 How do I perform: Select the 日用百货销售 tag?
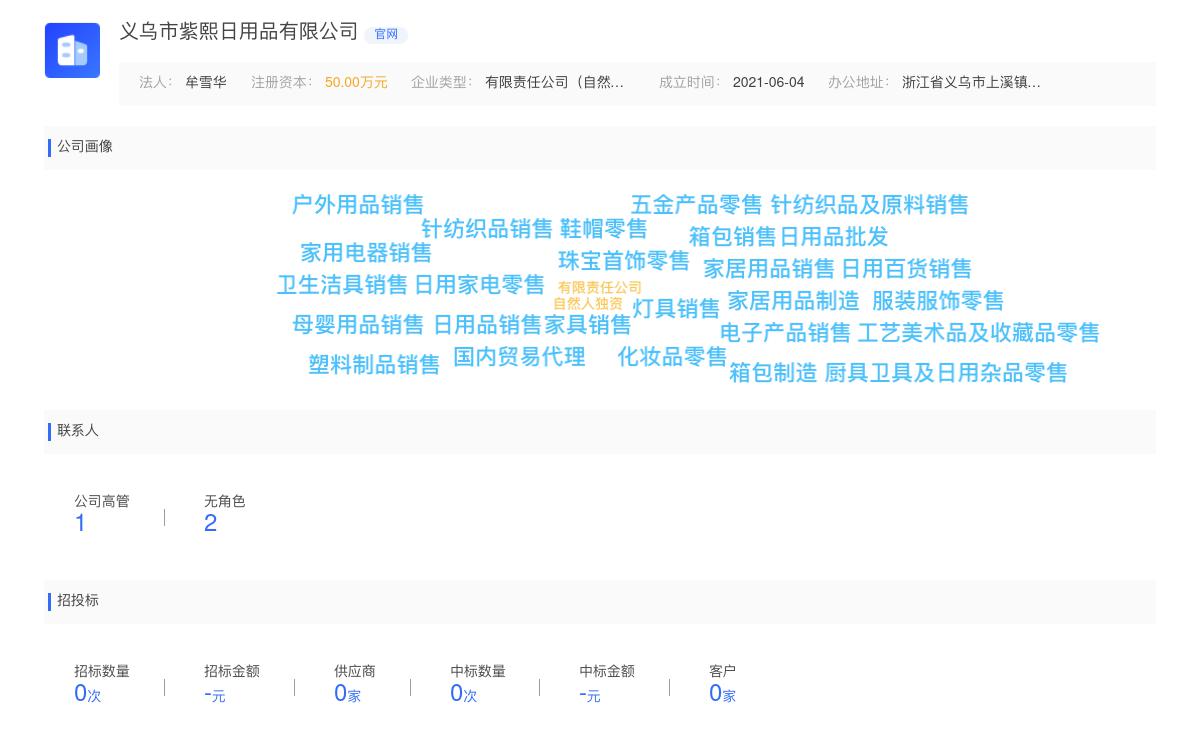click(906, 269)
